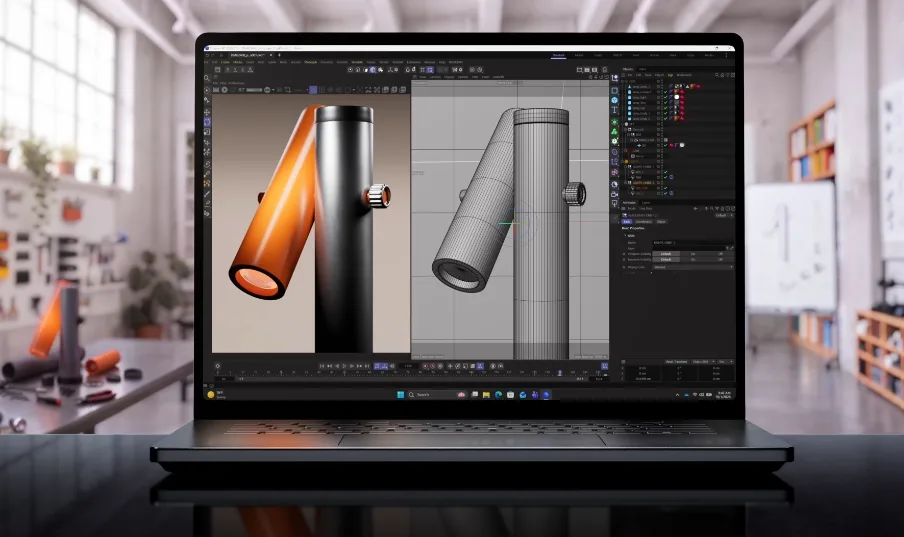
Task: Add a Camera from the right object palette
Action: click(x=615, y=195)
